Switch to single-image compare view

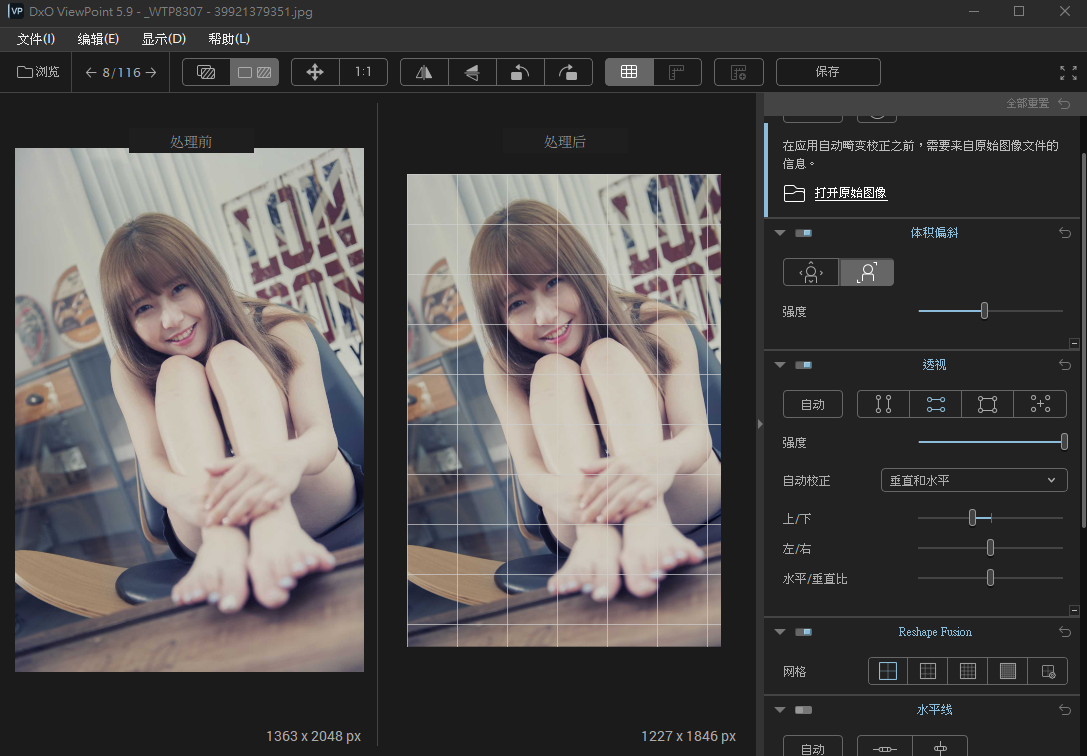[x=206, y=72]
